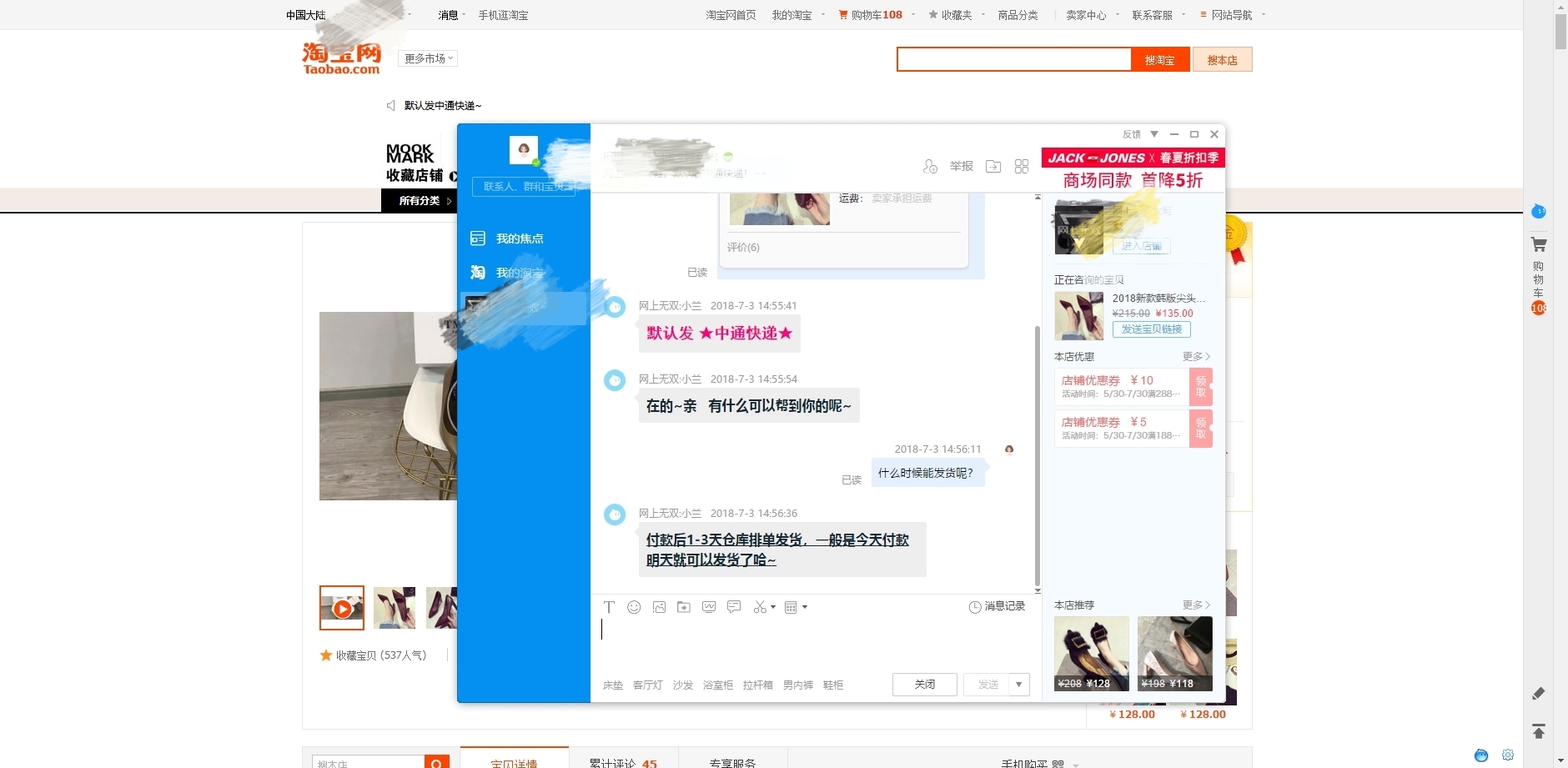This screenshot has height=768, width=1568.
Task: Click the calculator icon in chat toolbar
Action: [791, 607]
